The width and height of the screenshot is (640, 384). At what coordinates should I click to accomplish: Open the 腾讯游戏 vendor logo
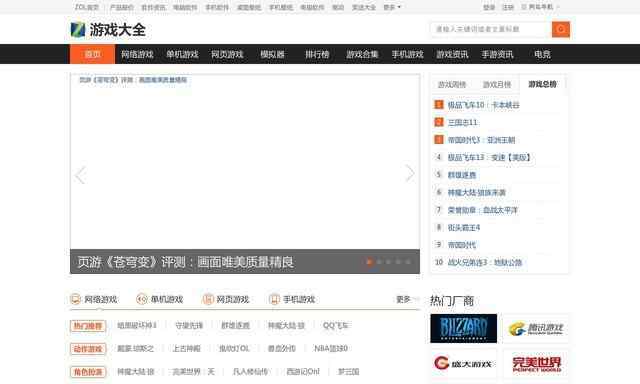click(536, 329)
